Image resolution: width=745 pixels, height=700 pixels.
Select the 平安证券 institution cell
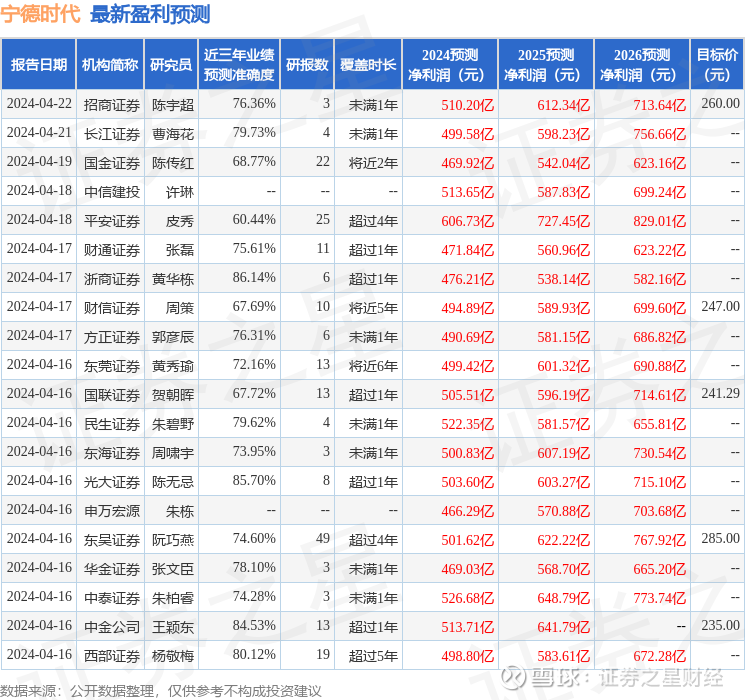[x=112, y=221]
